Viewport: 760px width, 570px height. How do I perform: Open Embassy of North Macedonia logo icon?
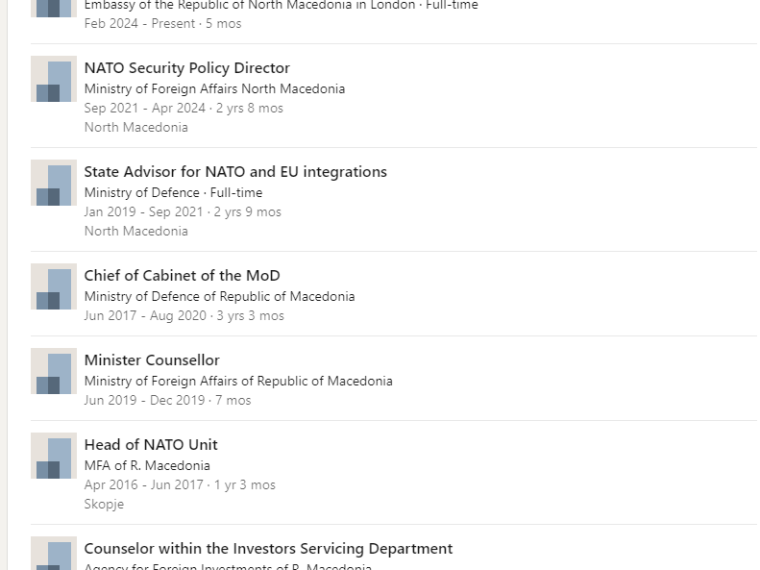(54, 8)
